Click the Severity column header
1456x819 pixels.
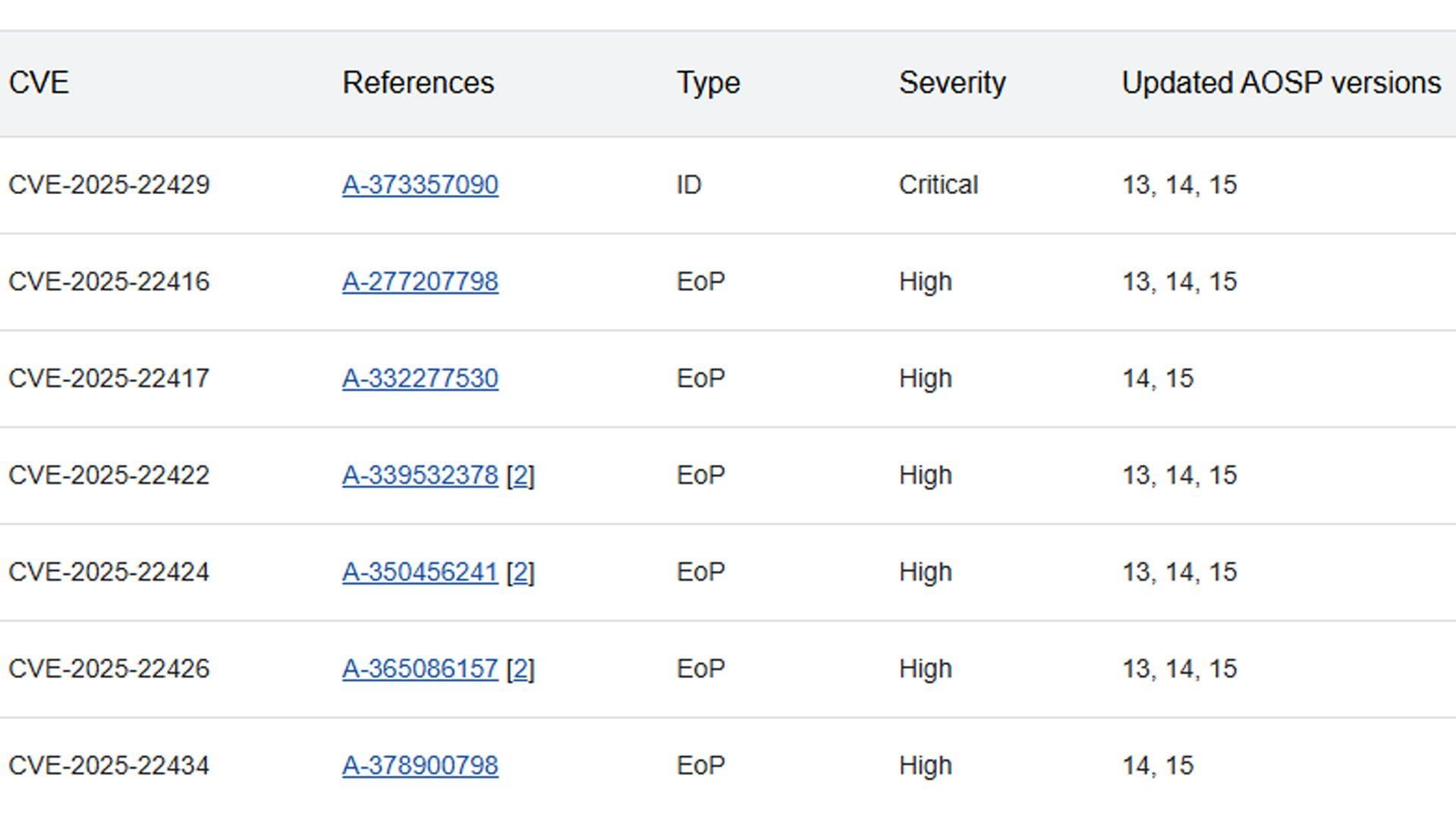[x=952, y=82]
